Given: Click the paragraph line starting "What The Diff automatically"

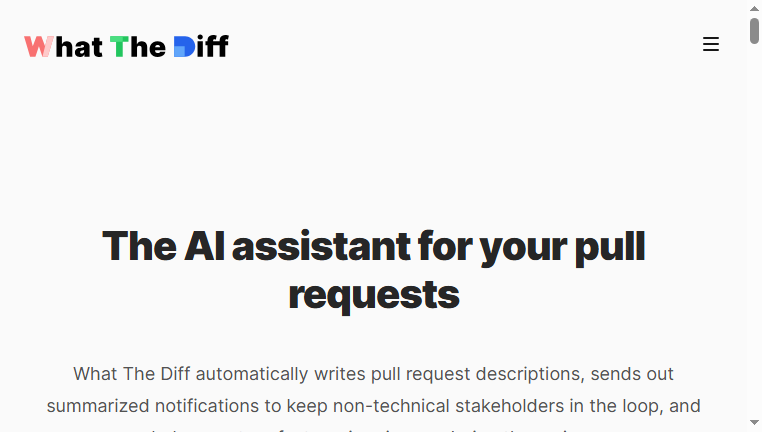Looking at the screenshot, I should click(x=373, y=374).
